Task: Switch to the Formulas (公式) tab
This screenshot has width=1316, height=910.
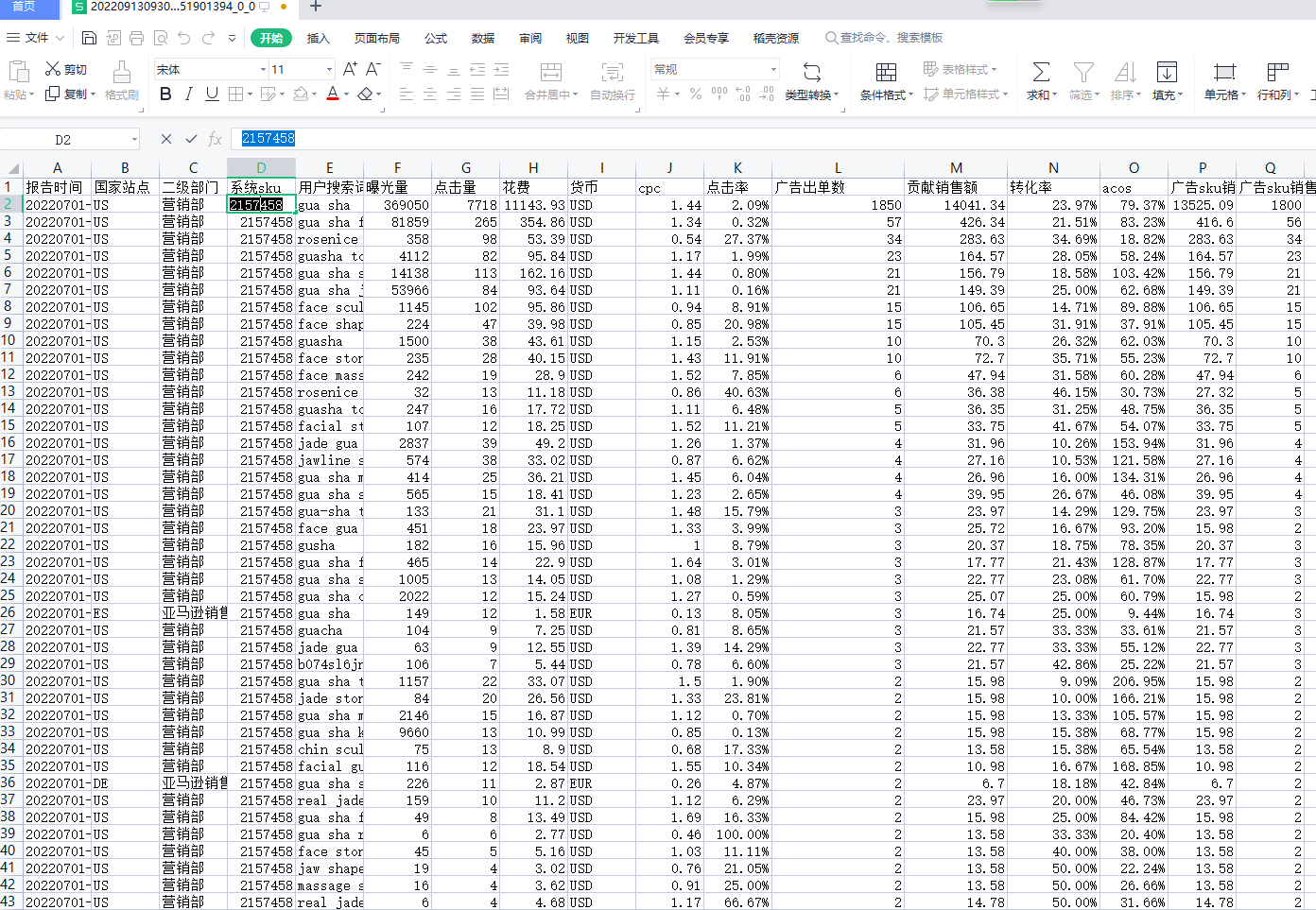Action: [436, 38]
